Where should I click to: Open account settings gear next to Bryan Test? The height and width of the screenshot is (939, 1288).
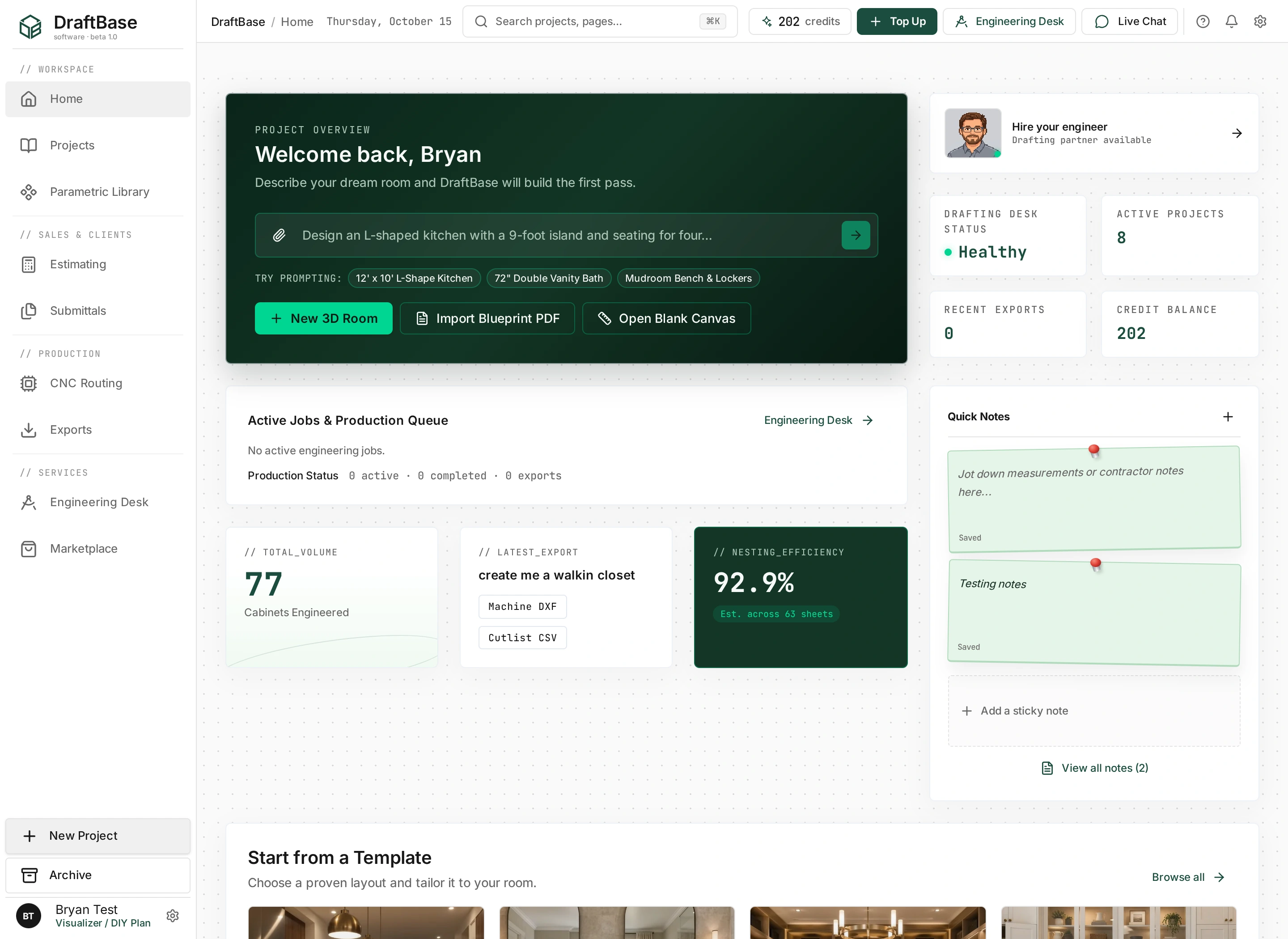click(x=173, y=916)
